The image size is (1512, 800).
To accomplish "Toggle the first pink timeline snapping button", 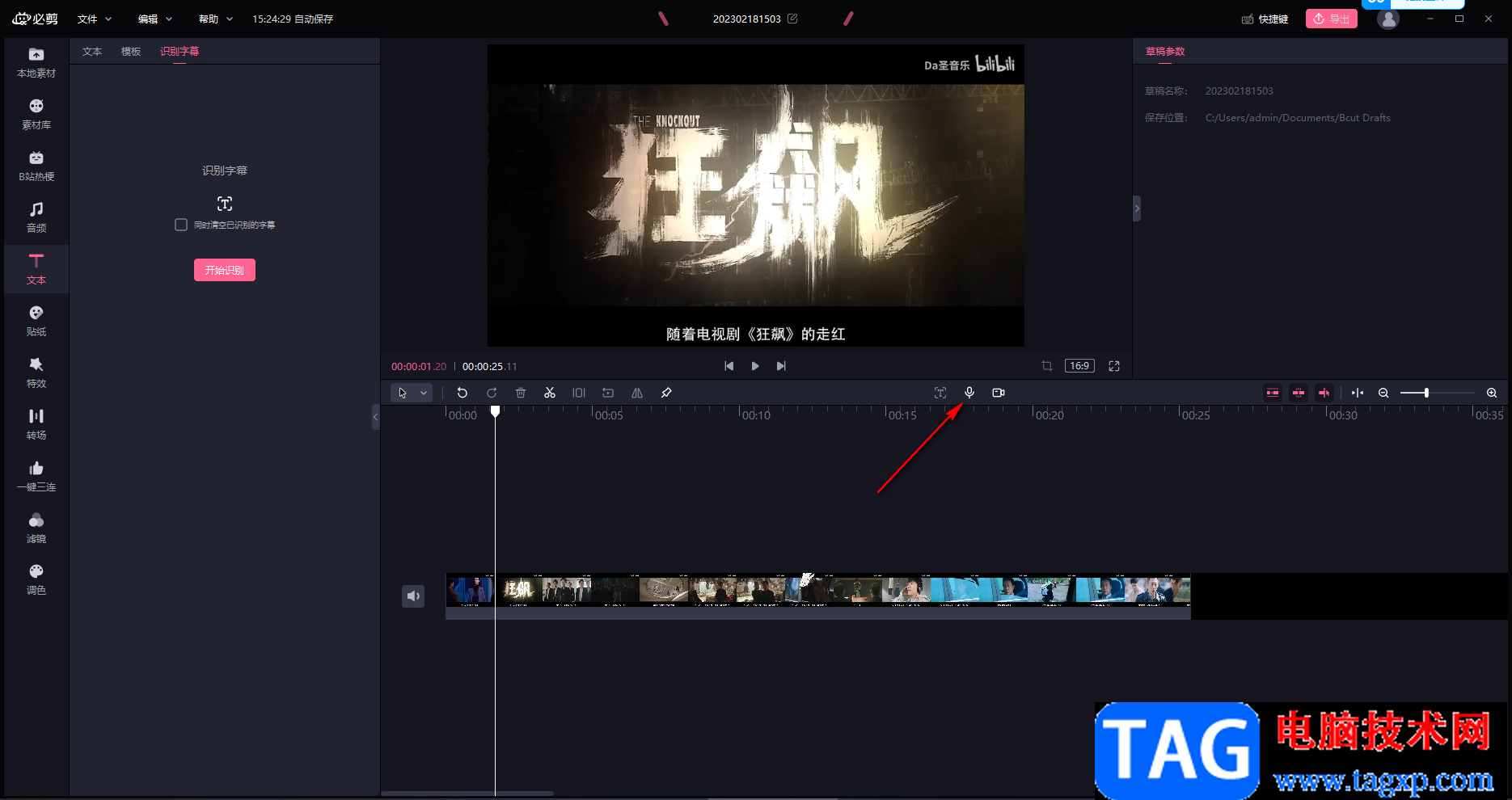I will 1273,393.
